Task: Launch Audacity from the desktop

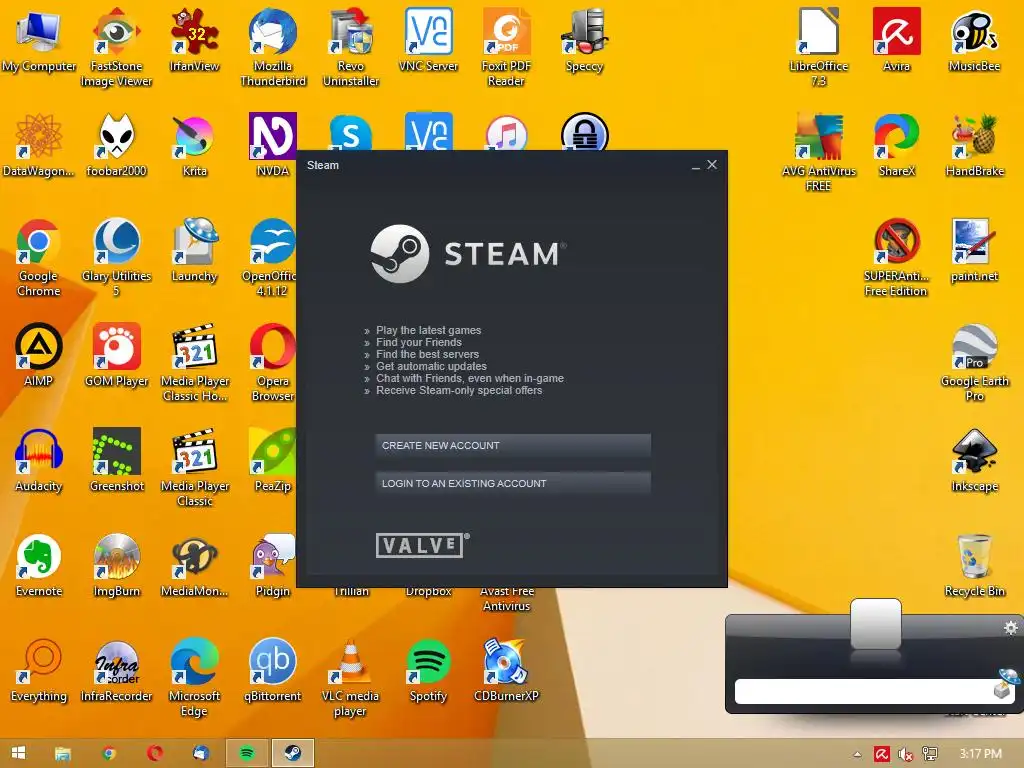Action: [x=39, y=460]
